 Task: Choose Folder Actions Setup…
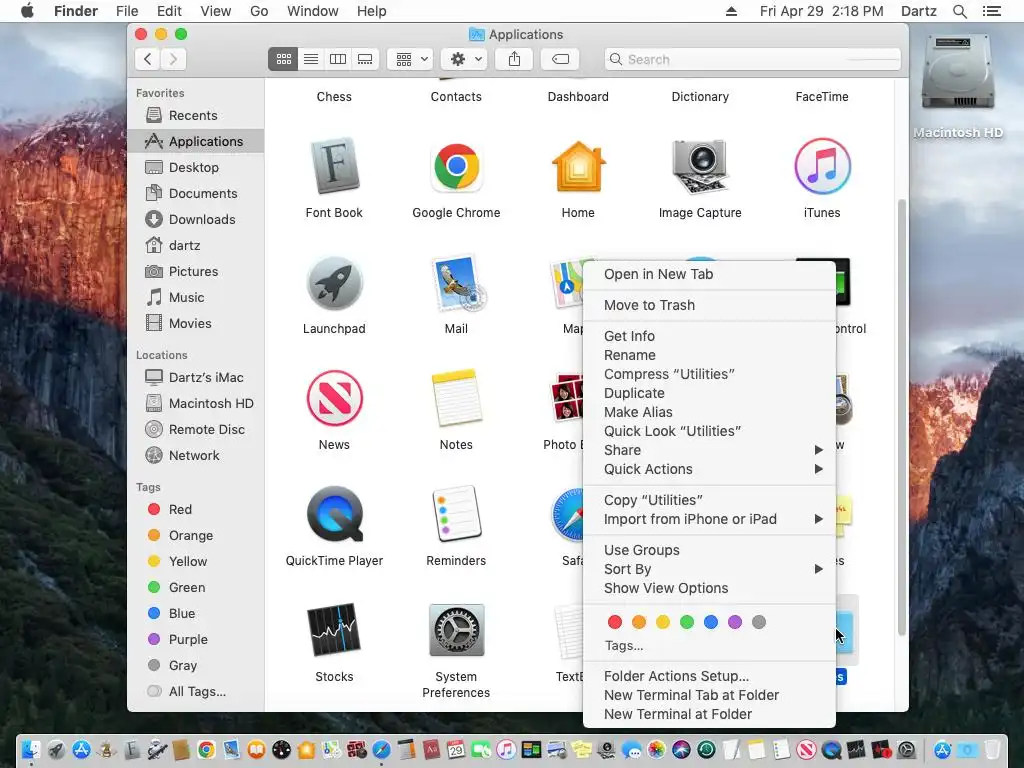709,677
